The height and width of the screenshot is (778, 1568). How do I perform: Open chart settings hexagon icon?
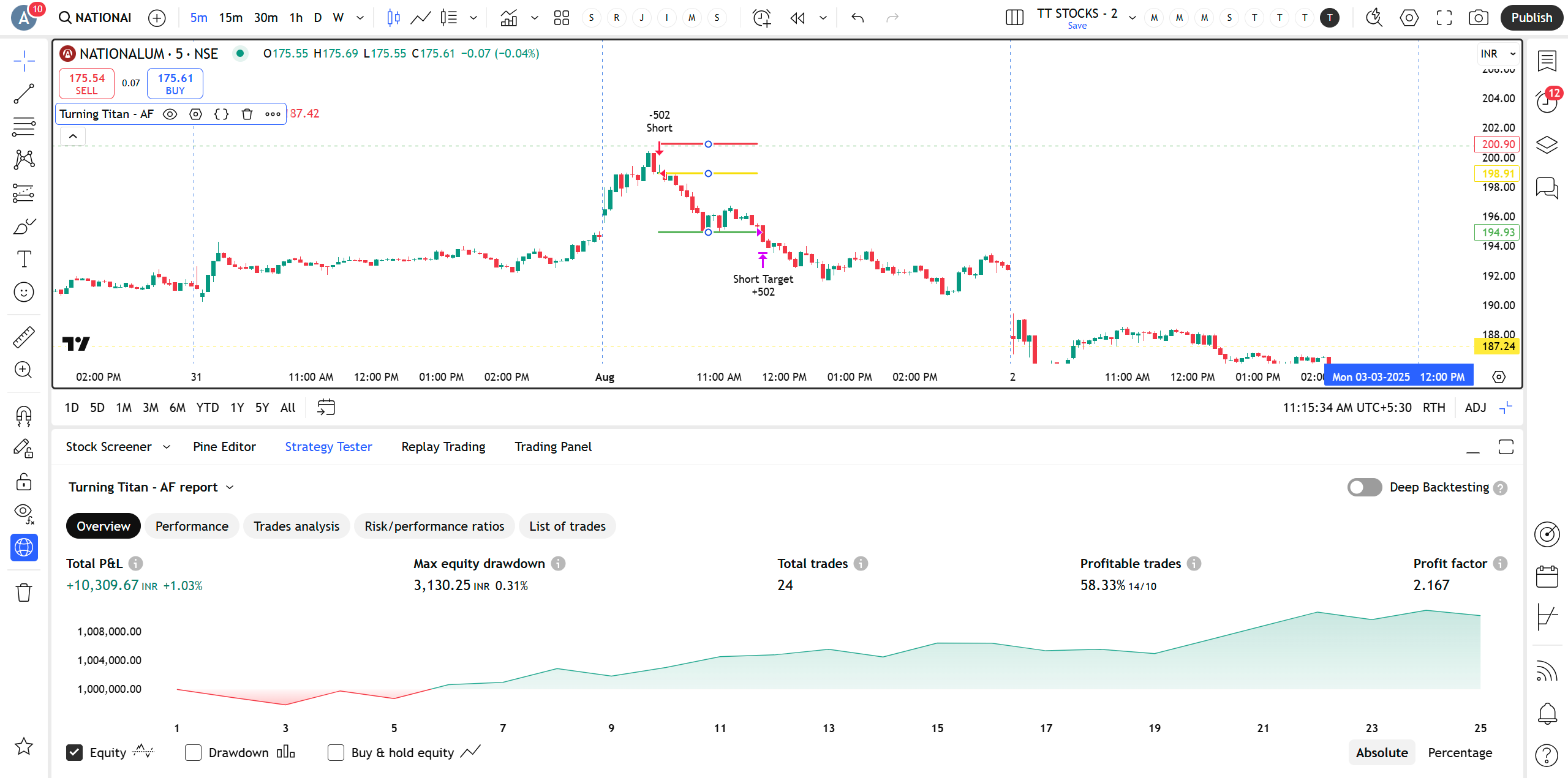point(1409,18)
